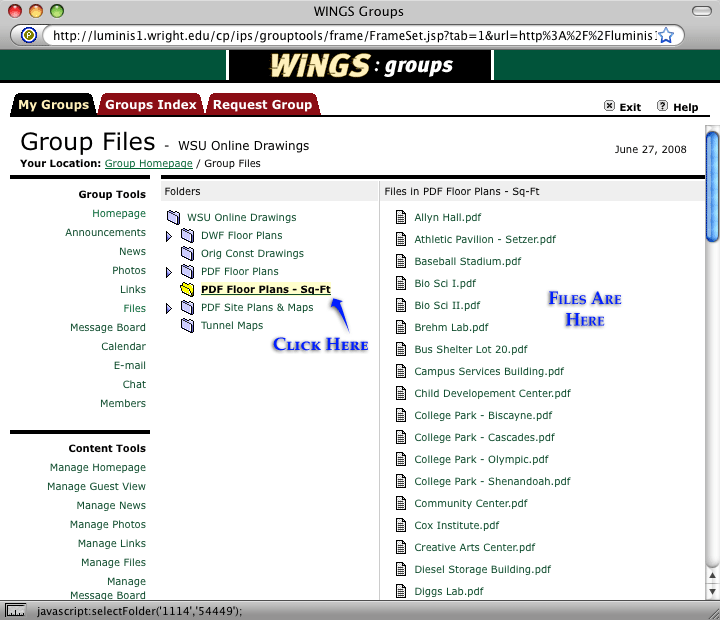Expand the DWF Floor Plans folder
Image resolution: width=720 pixels, height=620 pixels.
(x=169, y=236)
